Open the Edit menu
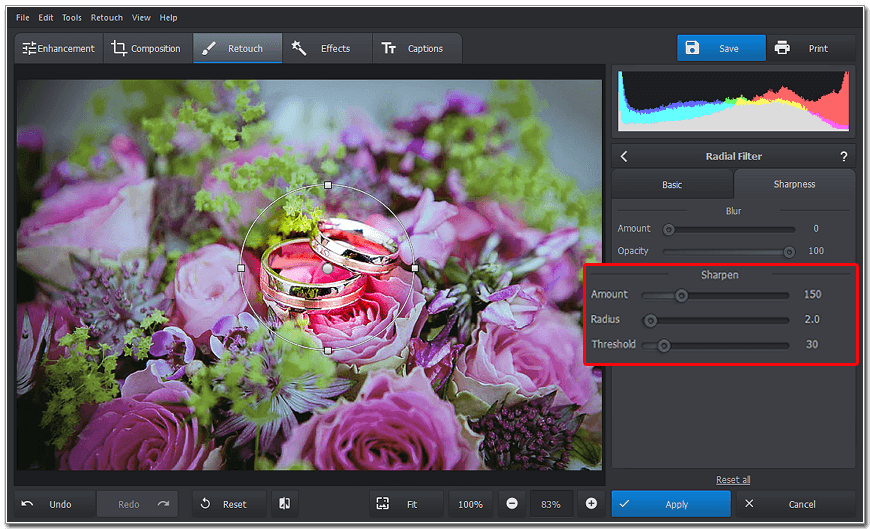 46,18
